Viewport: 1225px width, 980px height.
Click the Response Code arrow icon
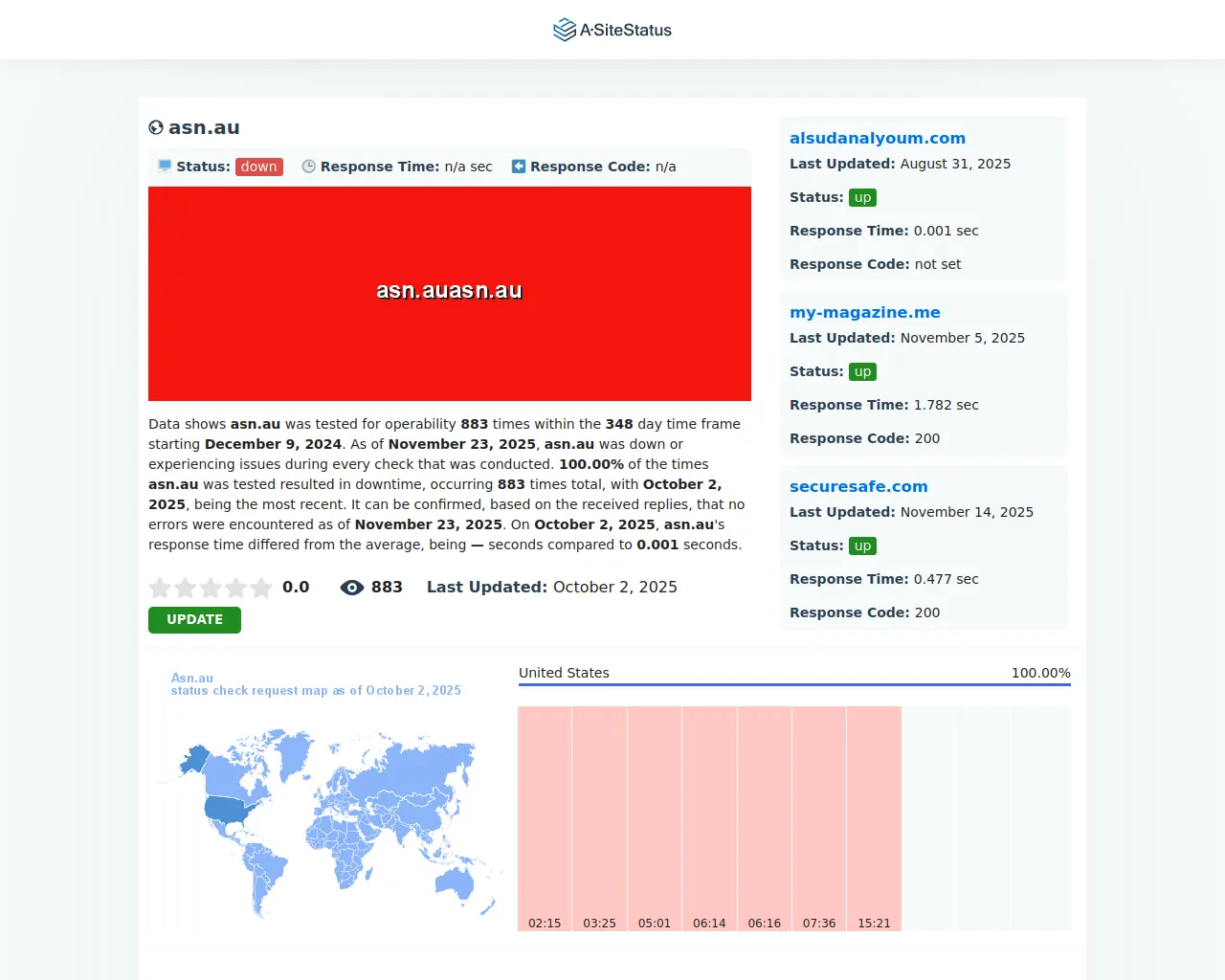tap(519, 167)
